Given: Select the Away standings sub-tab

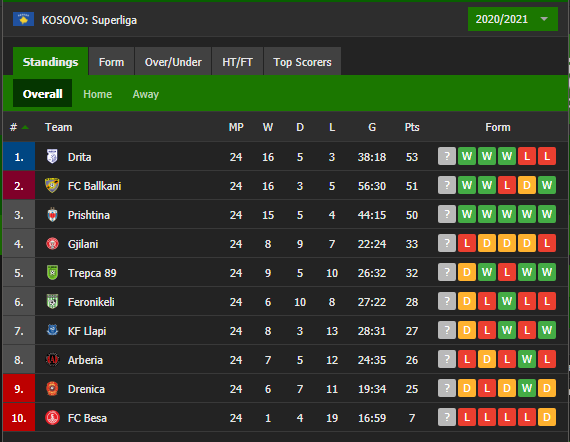Looking at the screenshot, I should (x=146, y=94).
